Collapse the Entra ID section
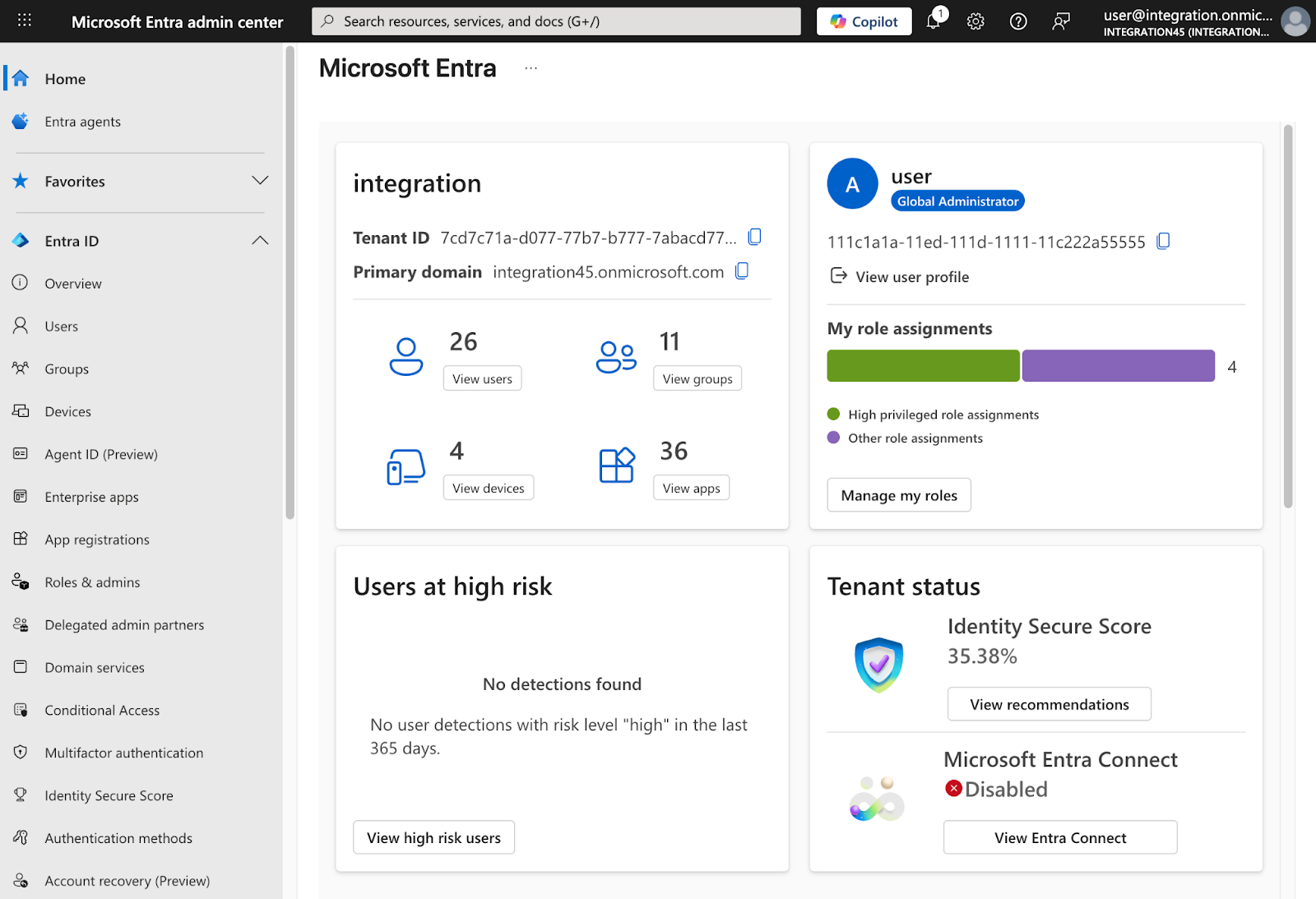 click(x=260, y=241)
